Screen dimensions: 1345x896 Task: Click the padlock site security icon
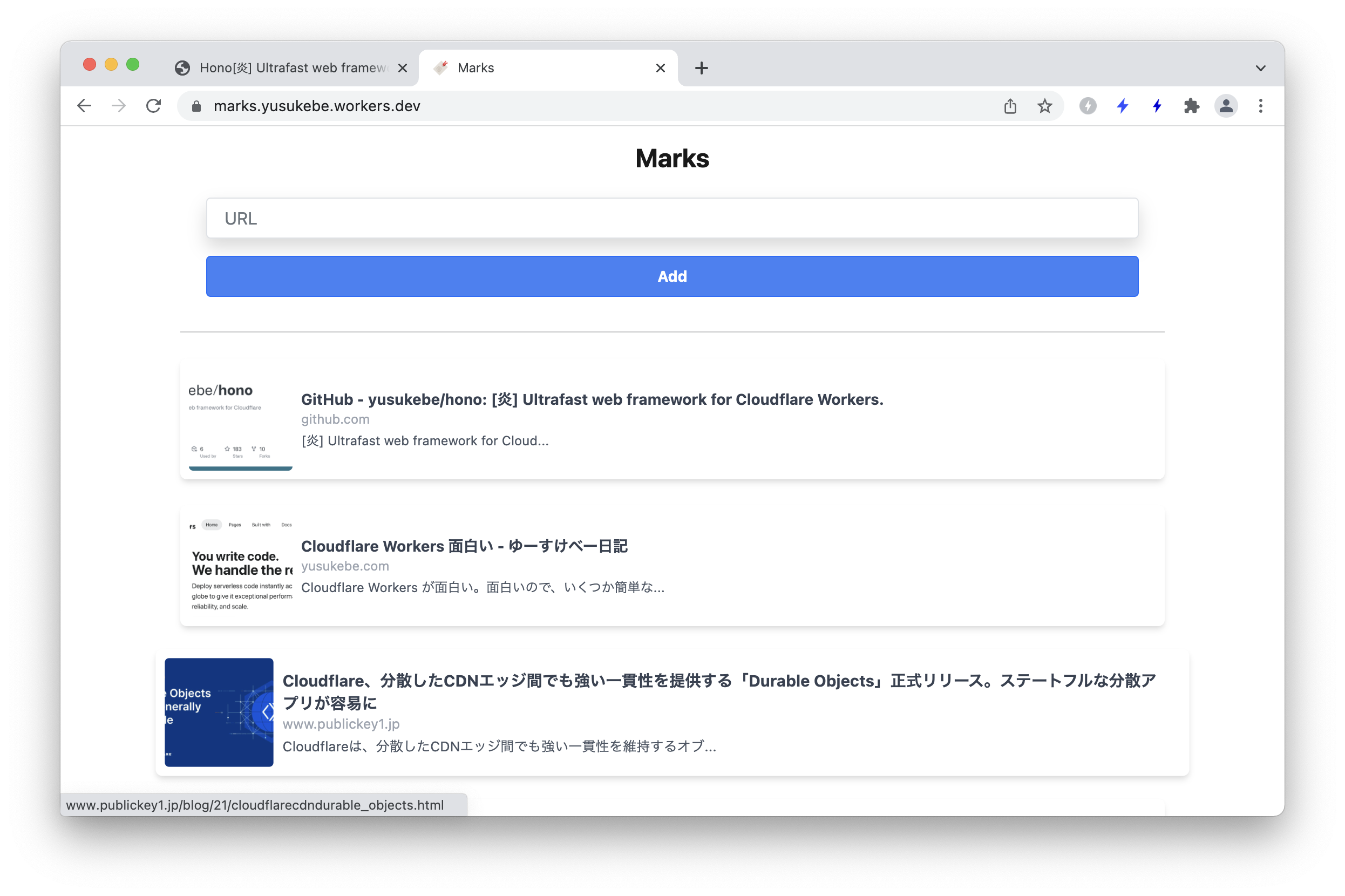196,106
